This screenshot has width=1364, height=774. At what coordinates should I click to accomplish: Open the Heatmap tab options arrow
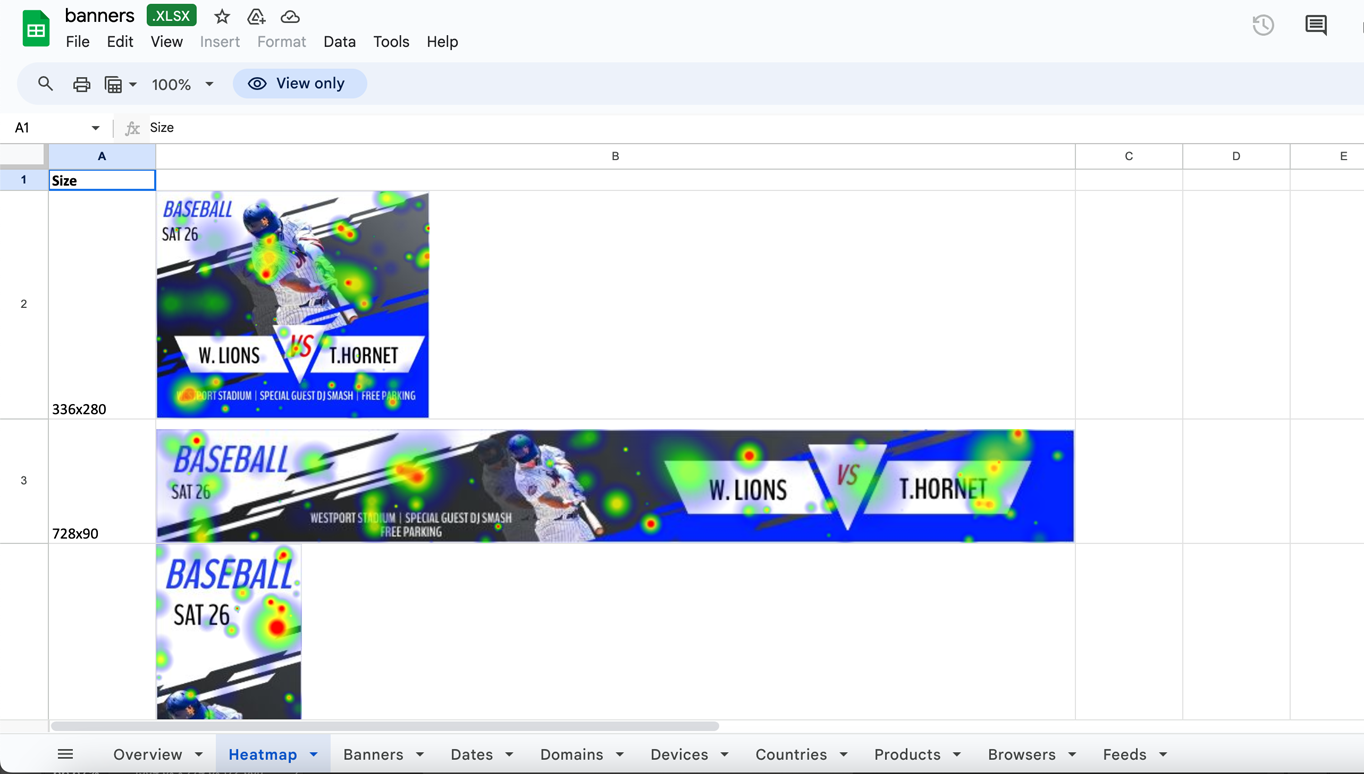point(314,754)
